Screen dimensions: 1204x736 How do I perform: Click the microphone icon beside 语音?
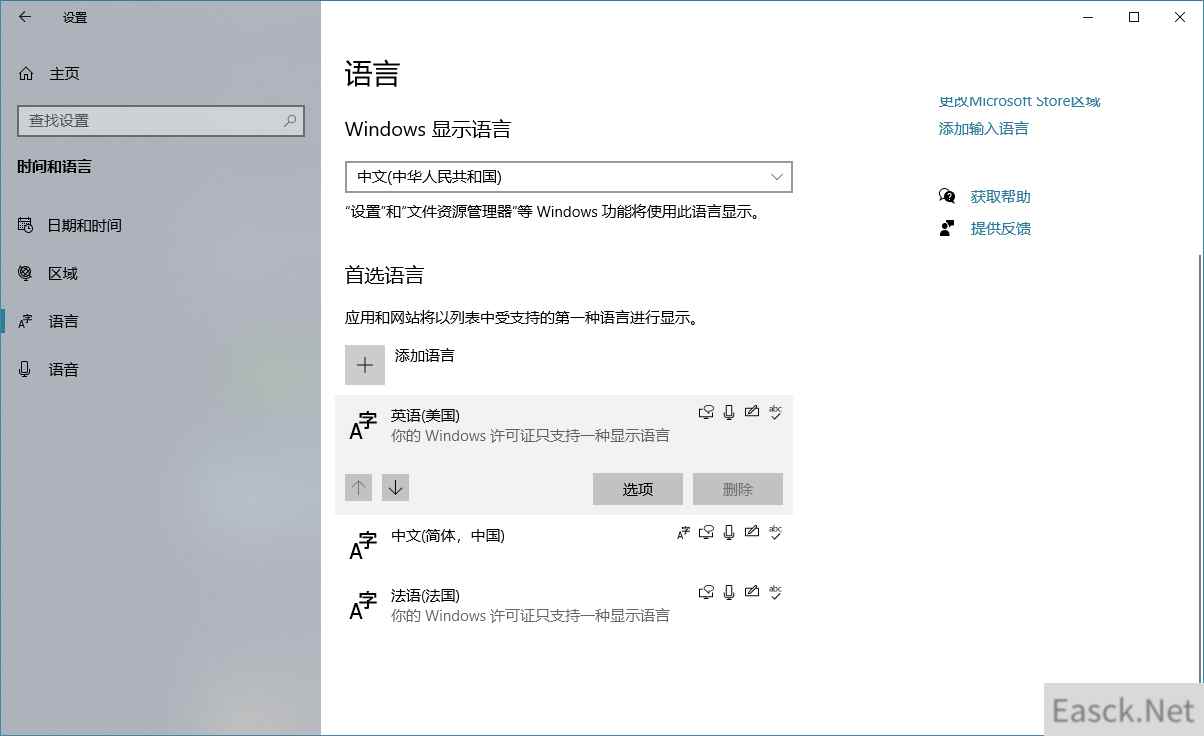pos(26,369)
